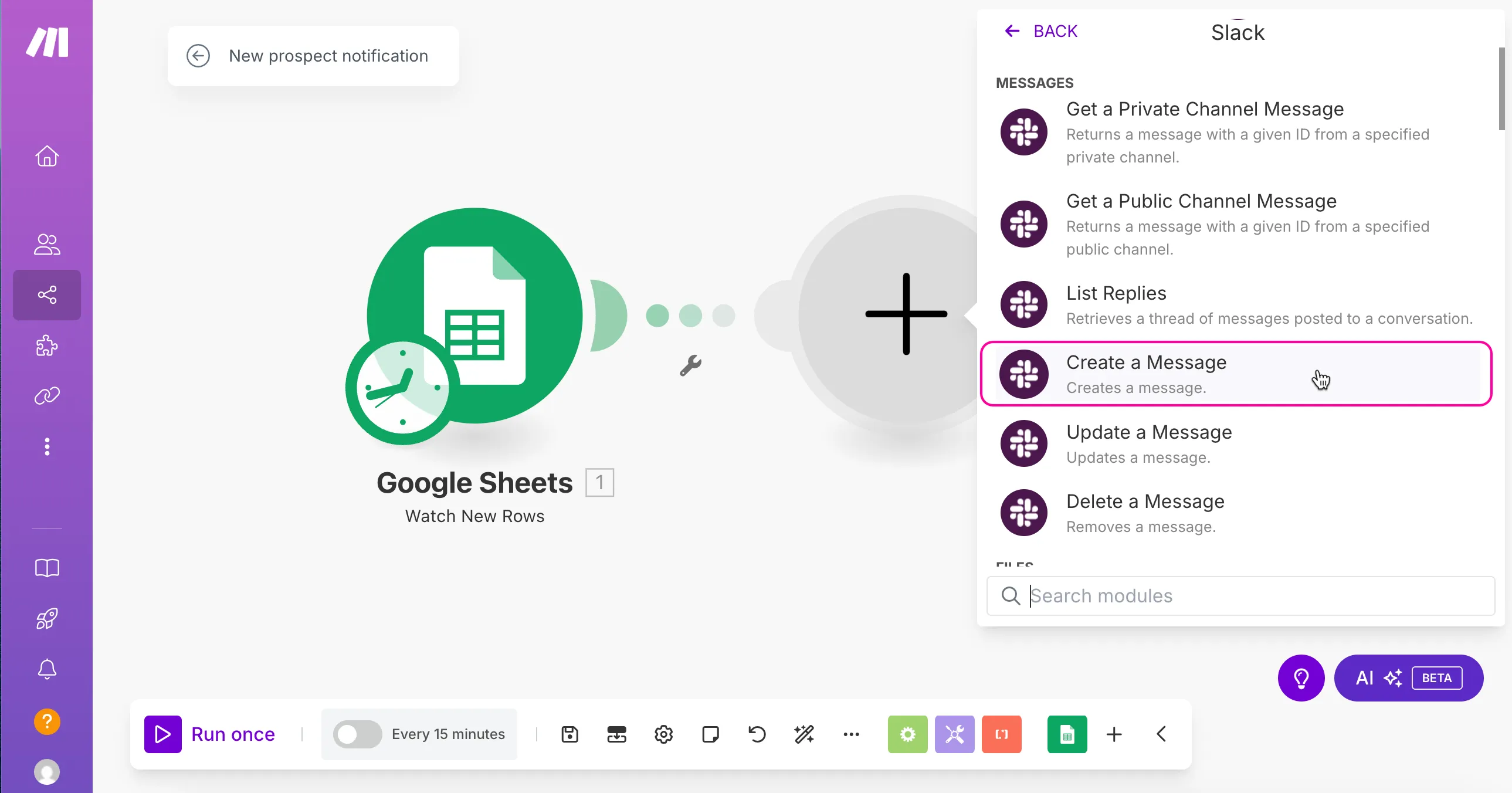Screen dimensions: 1512x793
Task: Open the orange Text parser tool
Action: pos(1001,734)
